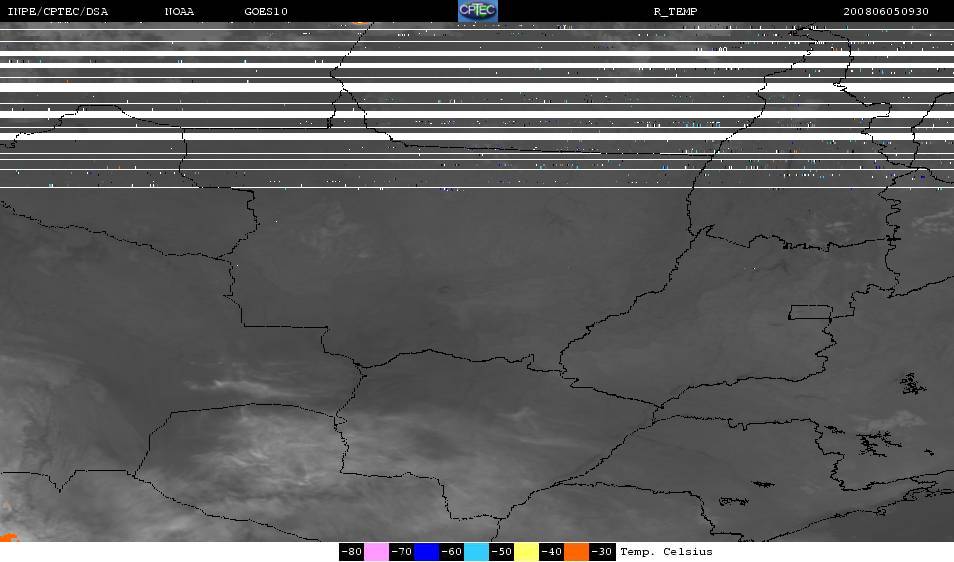Click the GOES10 satellite label
Viewport: 954px width, 562px height.
click(x=266, y=12)
